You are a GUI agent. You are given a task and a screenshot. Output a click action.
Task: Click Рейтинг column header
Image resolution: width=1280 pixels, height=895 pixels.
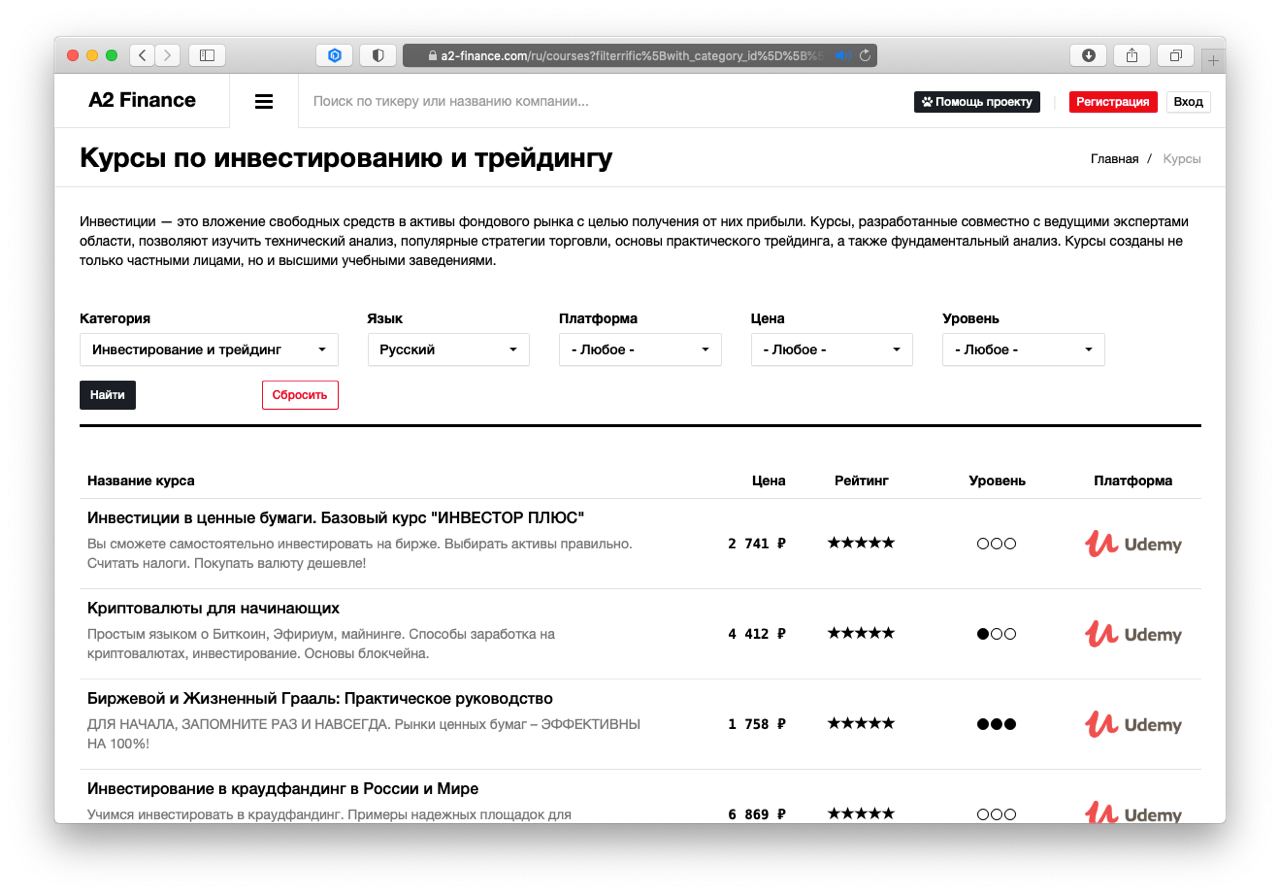pos(861,481)
